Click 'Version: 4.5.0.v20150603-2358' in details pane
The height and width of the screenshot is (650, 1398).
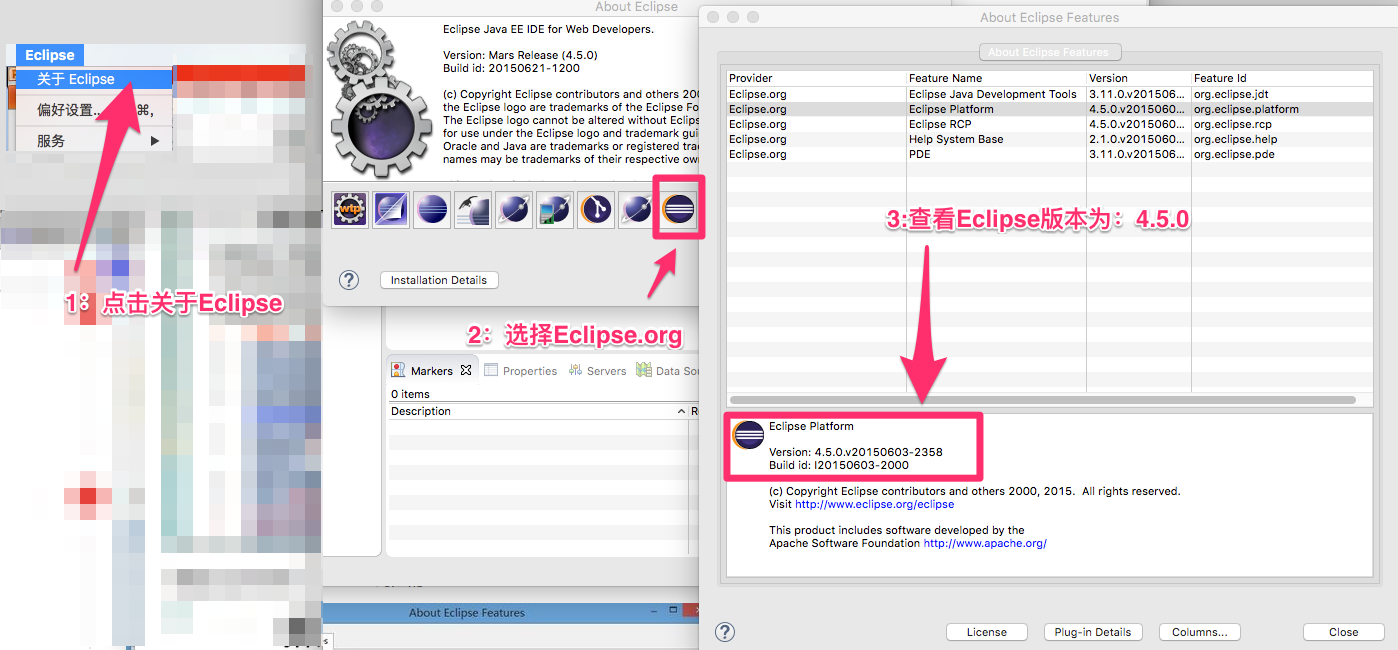tap(855, 452)
